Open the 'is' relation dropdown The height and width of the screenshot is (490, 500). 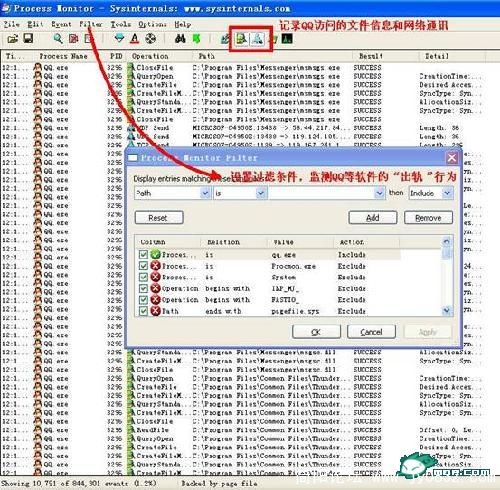tap(261, 193)
